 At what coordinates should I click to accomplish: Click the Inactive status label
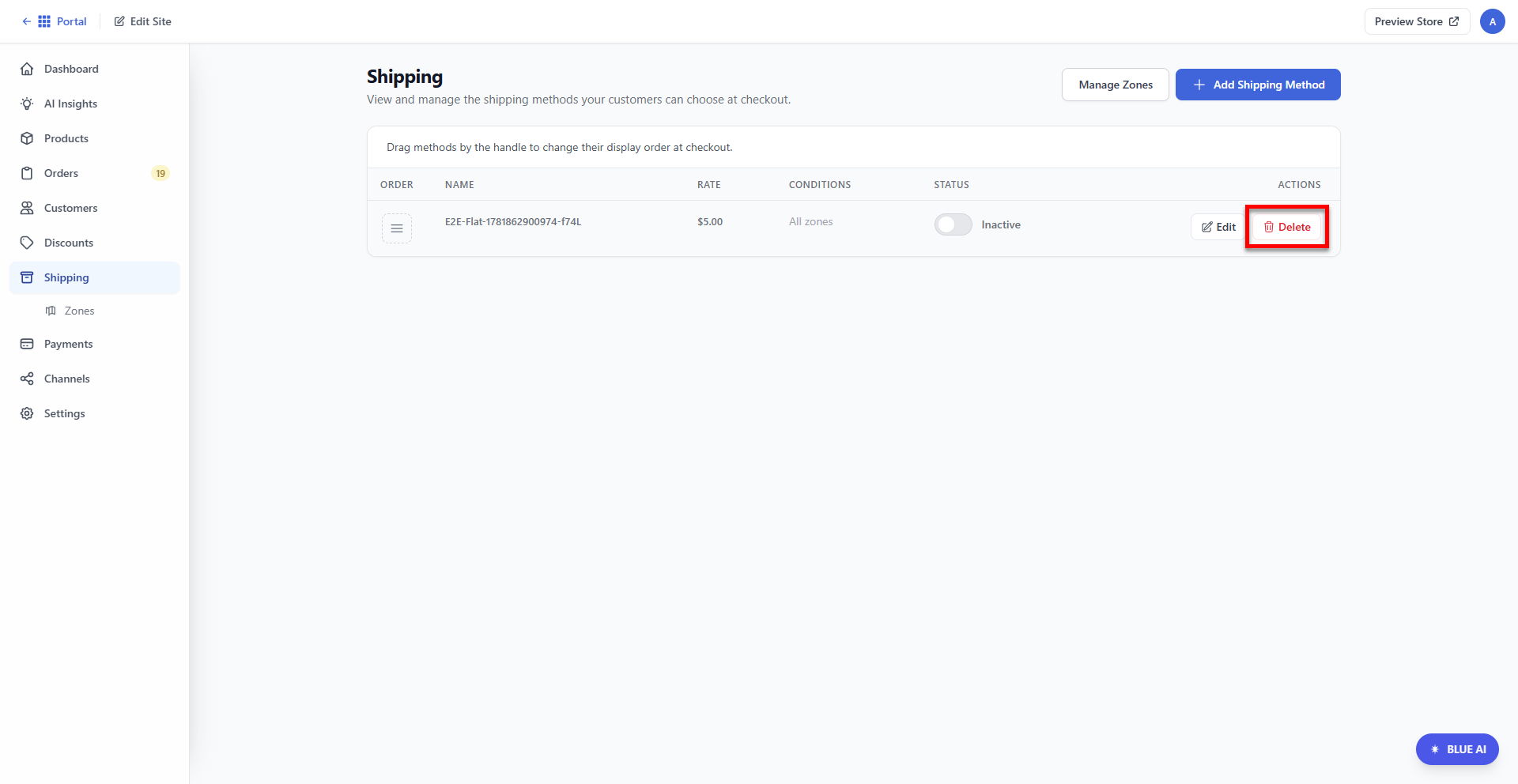1001,224
